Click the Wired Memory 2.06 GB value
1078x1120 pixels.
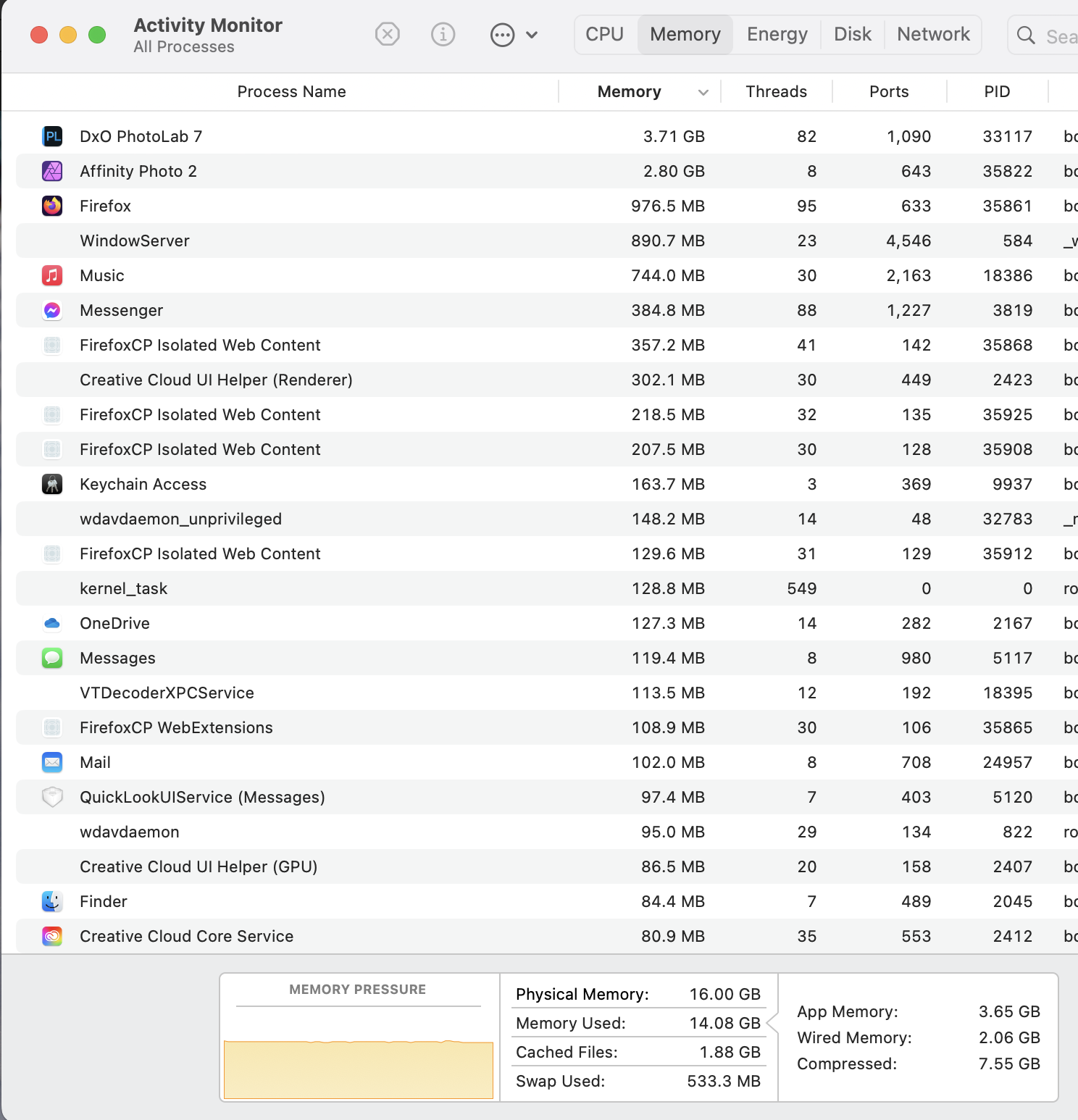point(1009,1037)
